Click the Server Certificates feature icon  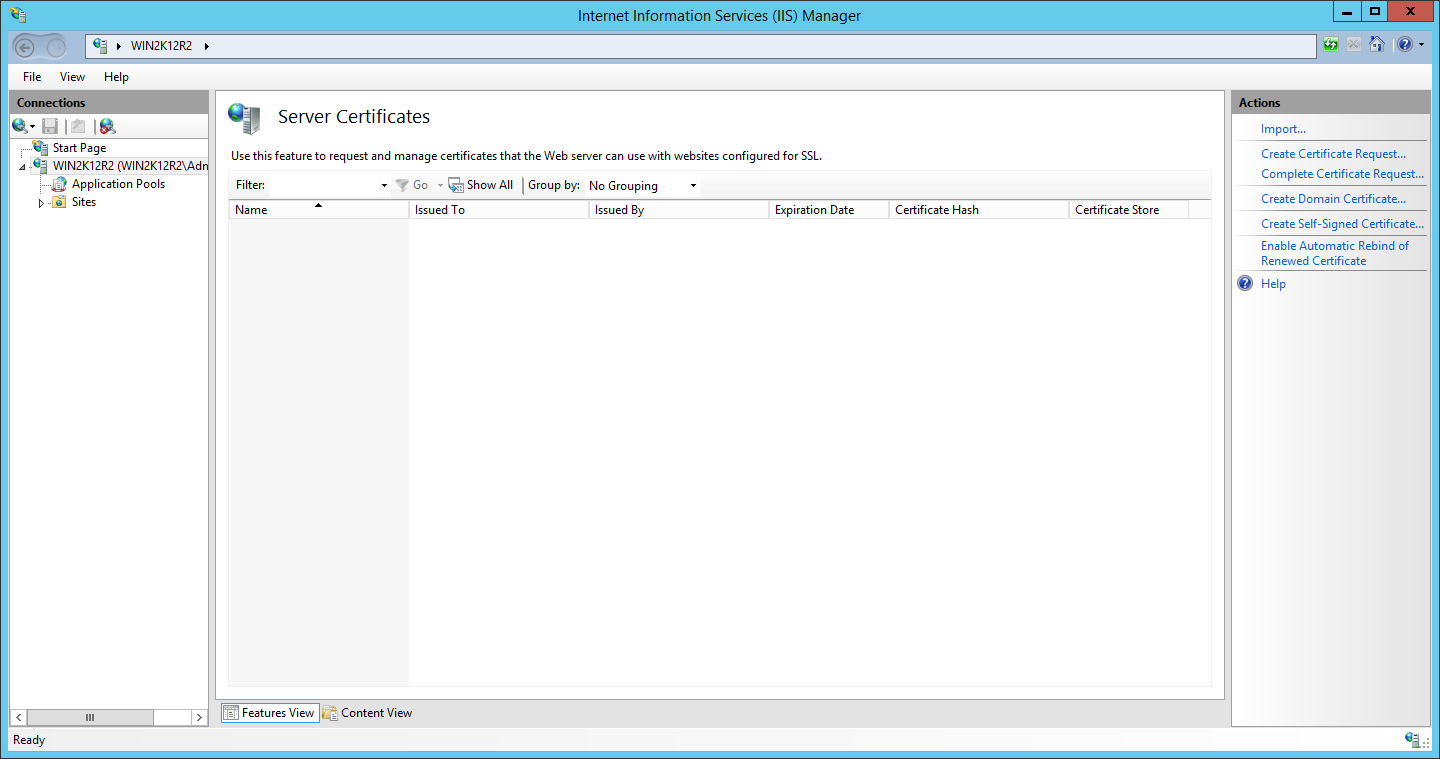pyautogui.click(x=244, y=118)
